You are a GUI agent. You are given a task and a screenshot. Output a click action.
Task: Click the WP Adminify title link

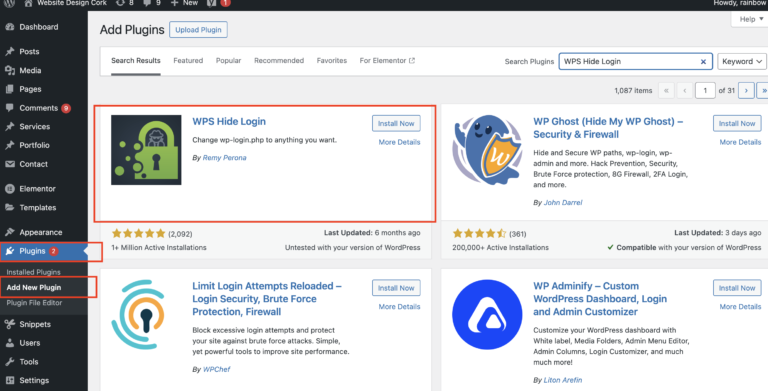(600, 299)
